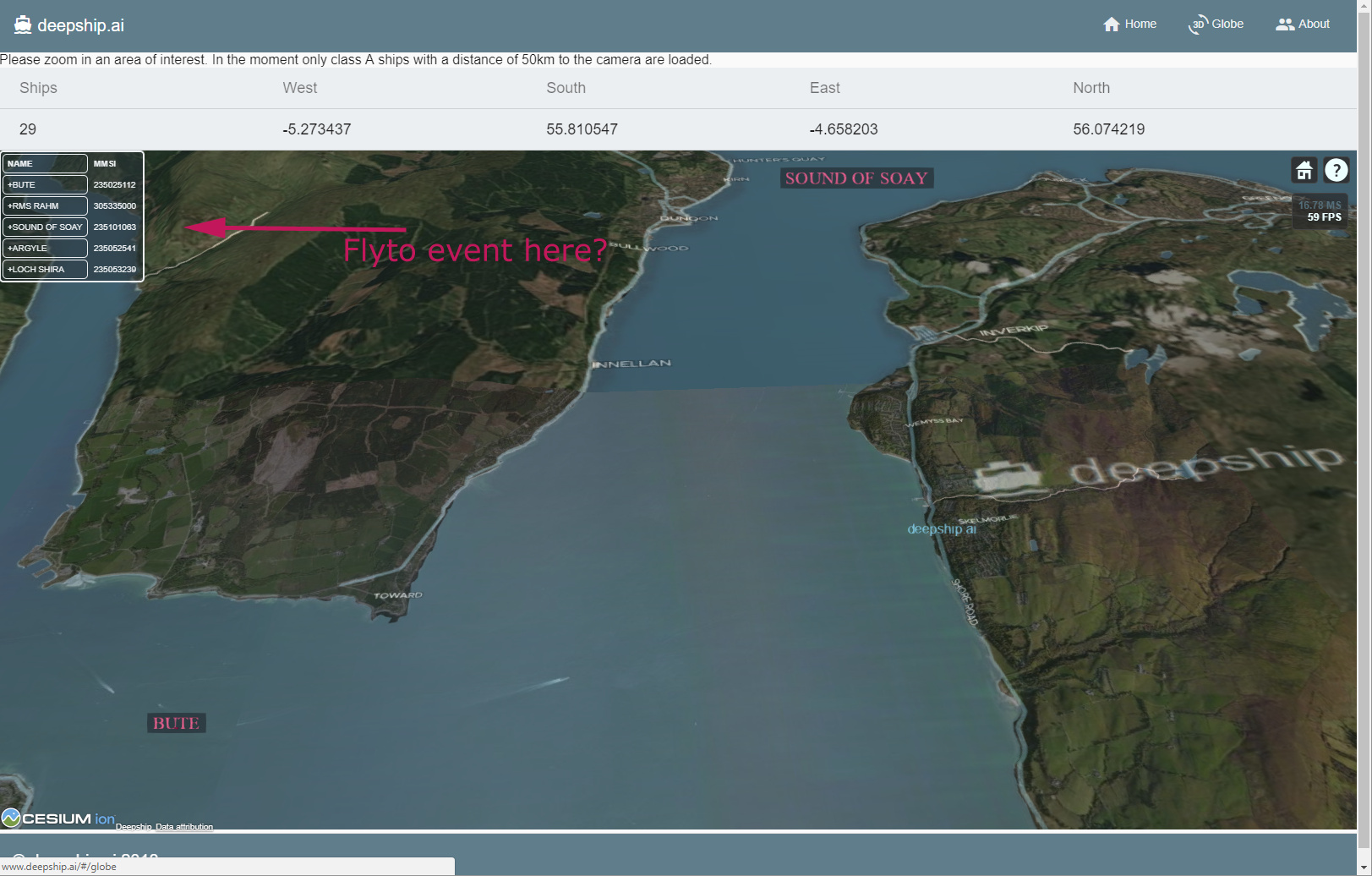The height and width of the screenshot is (876, 1372).
Task: Select MMSI 305335000 for RMS RAHM
Action: click(x=114, y=206)
